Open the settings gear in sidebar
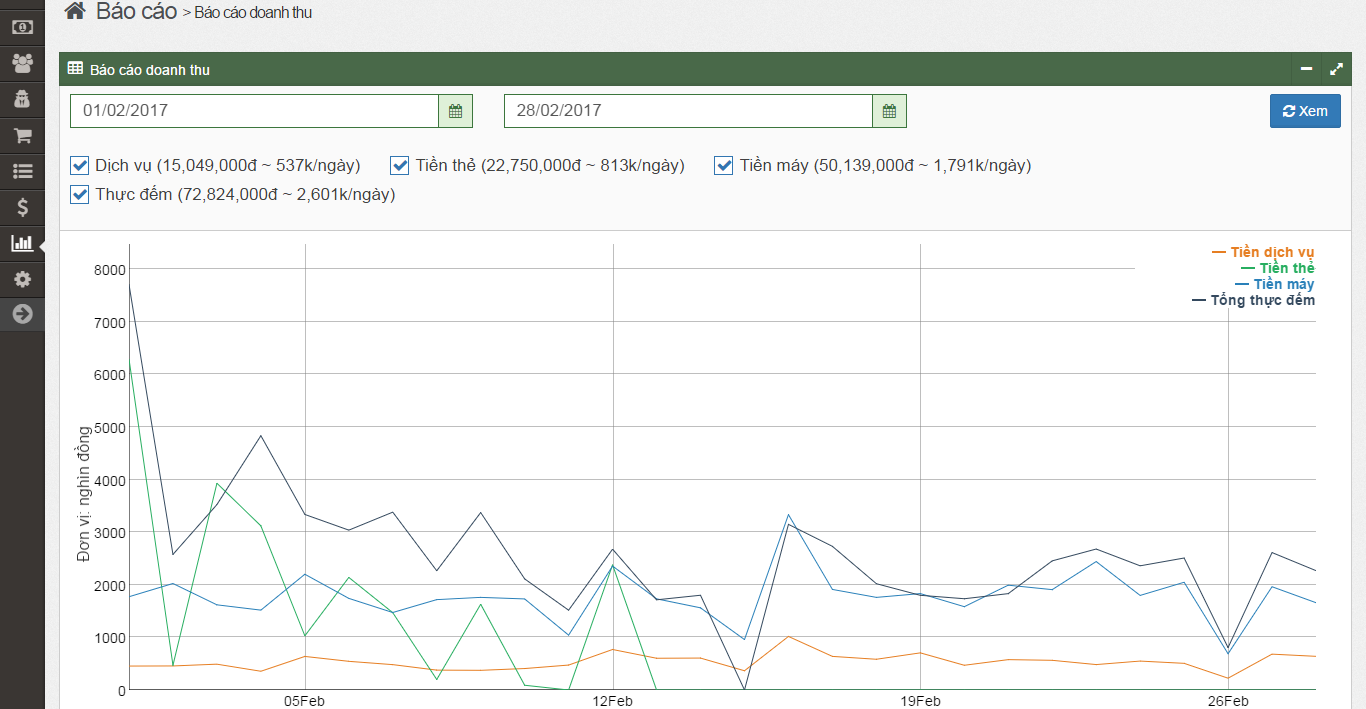The image size is (1366, 709). click(22, 279)
